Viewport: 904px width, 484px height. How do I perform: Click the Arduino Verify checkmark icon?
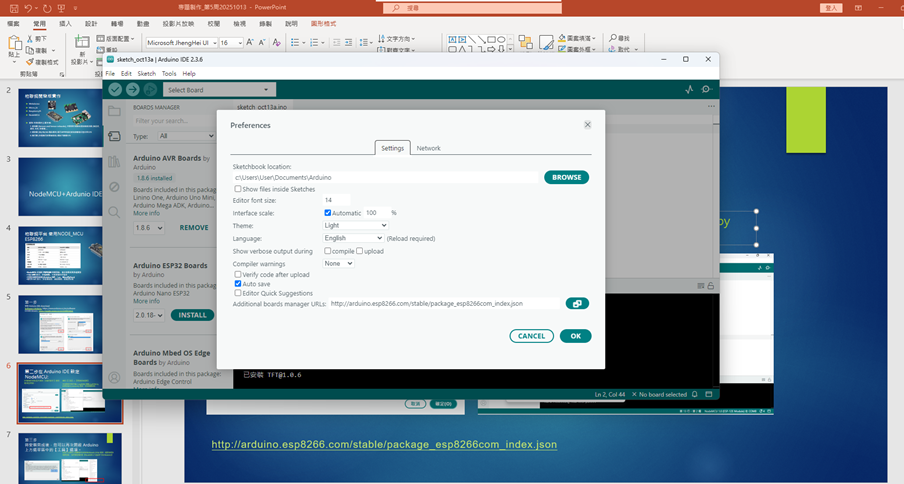click(x=115, y=90)
